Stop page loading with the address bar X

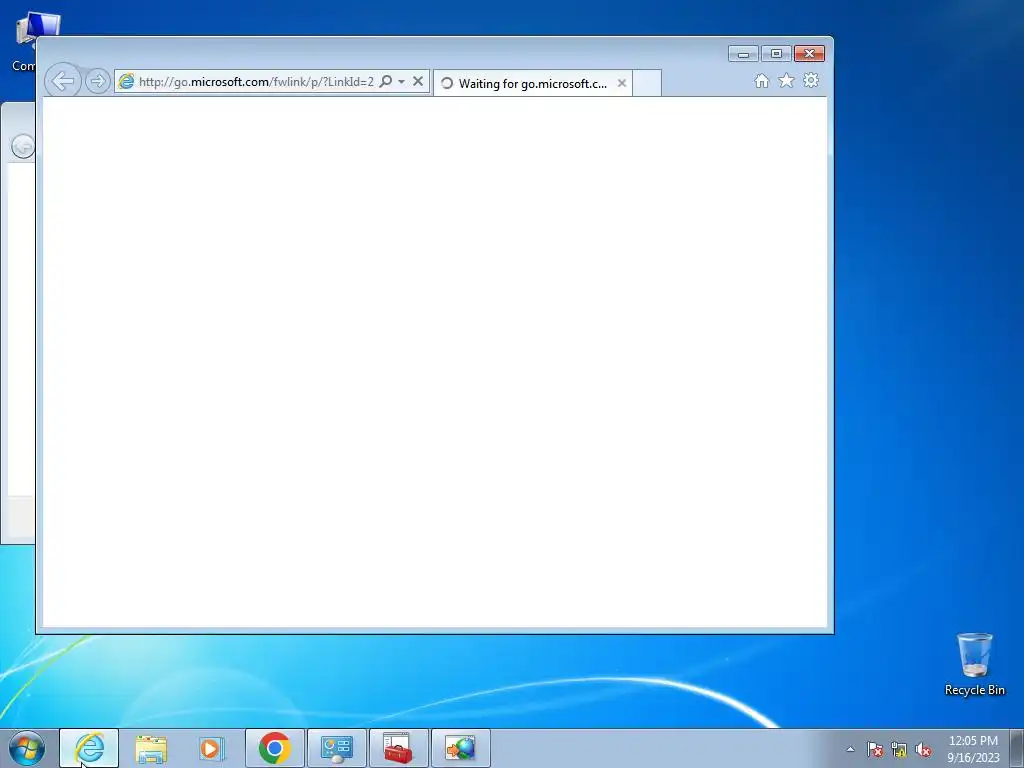(x=418, y=82)
